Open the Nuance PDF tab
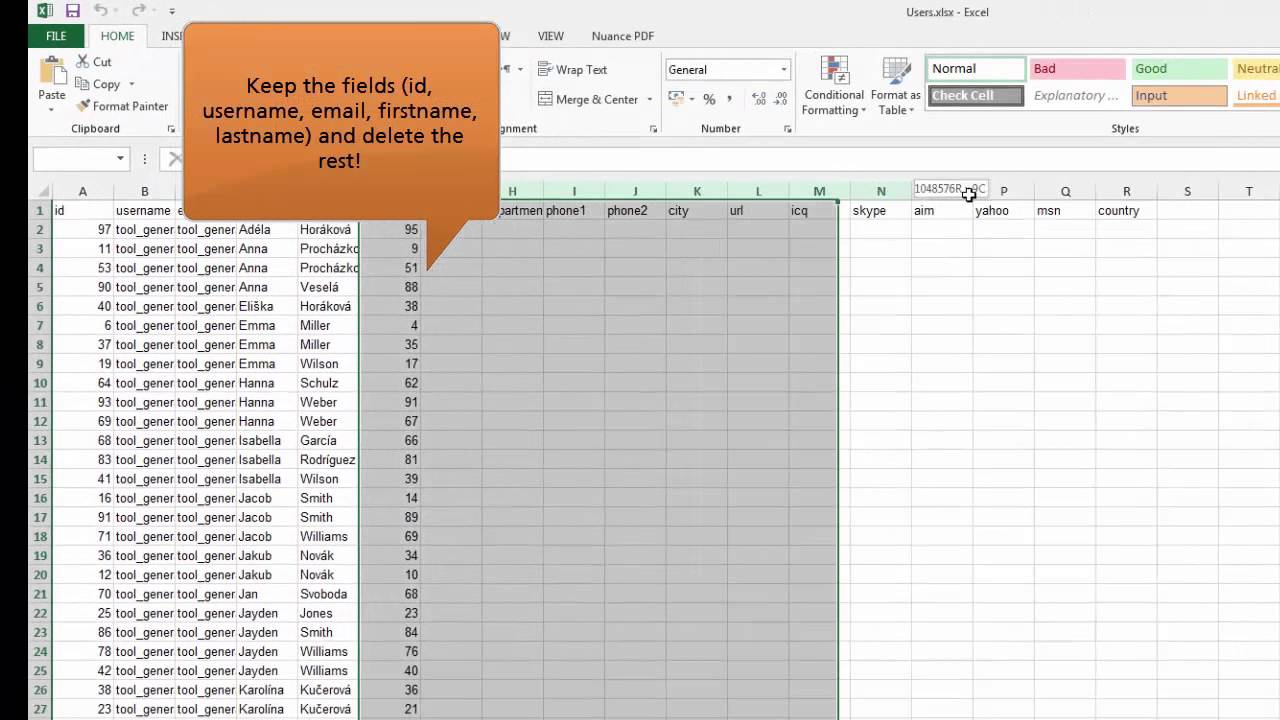Viewport: 1280px width, 720px height. point(623,36)
